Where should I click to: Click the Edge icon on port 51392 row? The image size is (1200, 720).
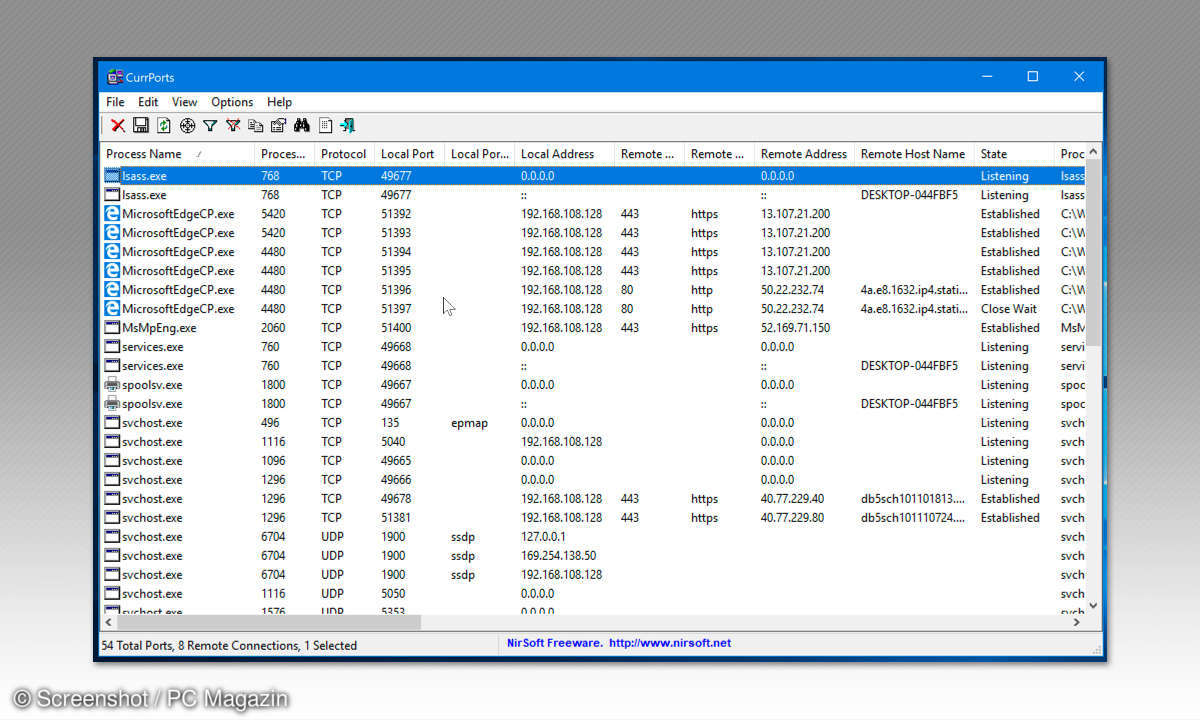click(112, 214)
